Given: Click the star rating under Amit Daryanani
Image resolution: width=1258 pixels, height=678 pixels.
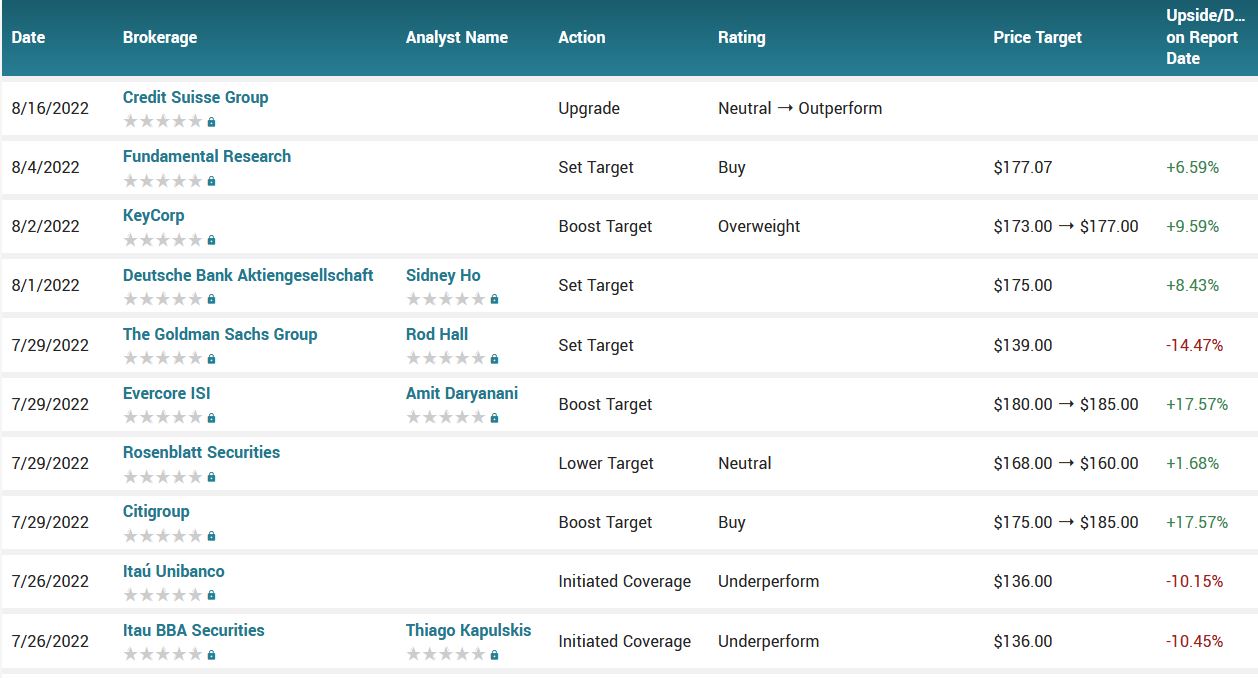Looking at the screenshot, I should (x=446, y=418).
